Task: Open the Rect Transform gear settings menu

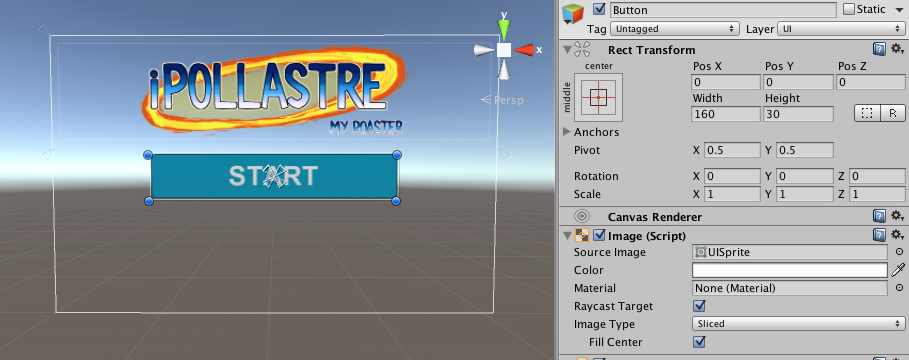Action: 897,50
